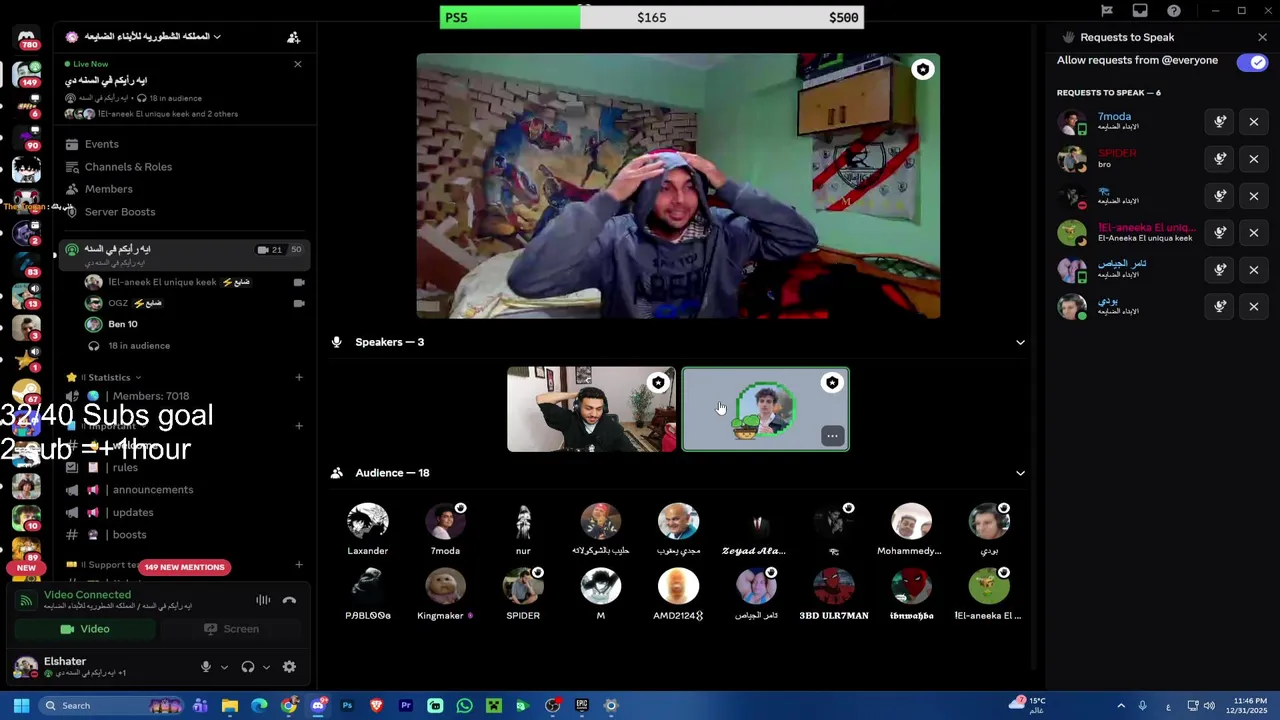The width and height of the screenshot is (1280, 720).
Task: Open options on green-avatar speaker tile
Action: (832, 436)
